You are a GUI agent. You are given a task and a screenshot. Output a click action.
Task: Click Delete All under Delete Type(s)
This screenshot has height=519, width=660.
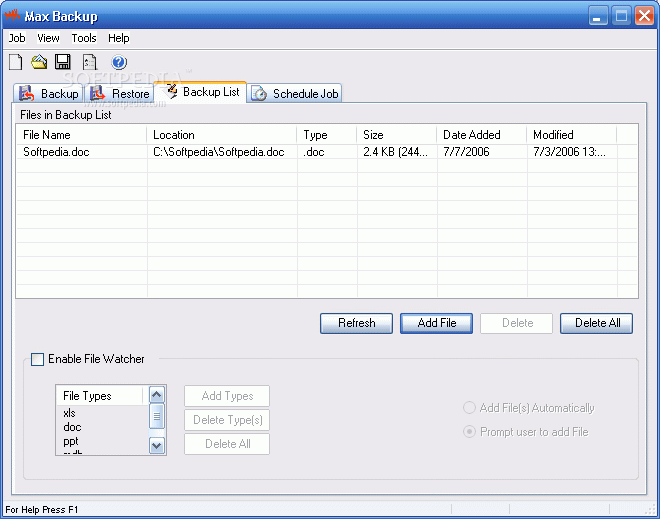pyautogui.click(x=227, y=444)
